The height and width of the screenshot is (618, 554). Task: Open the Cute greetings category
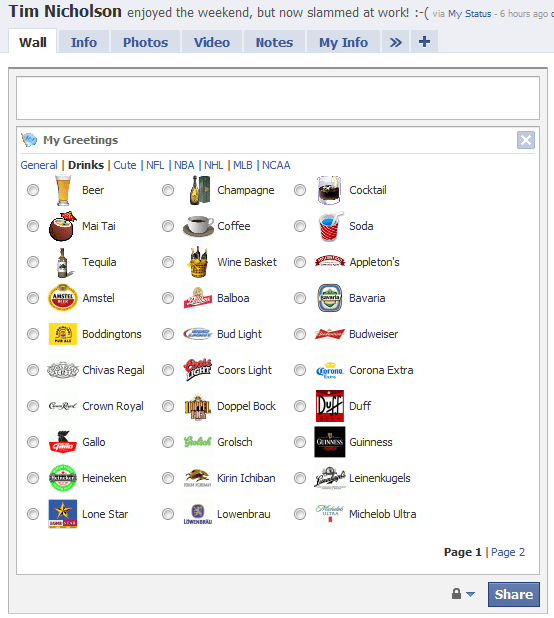[125, 165]
